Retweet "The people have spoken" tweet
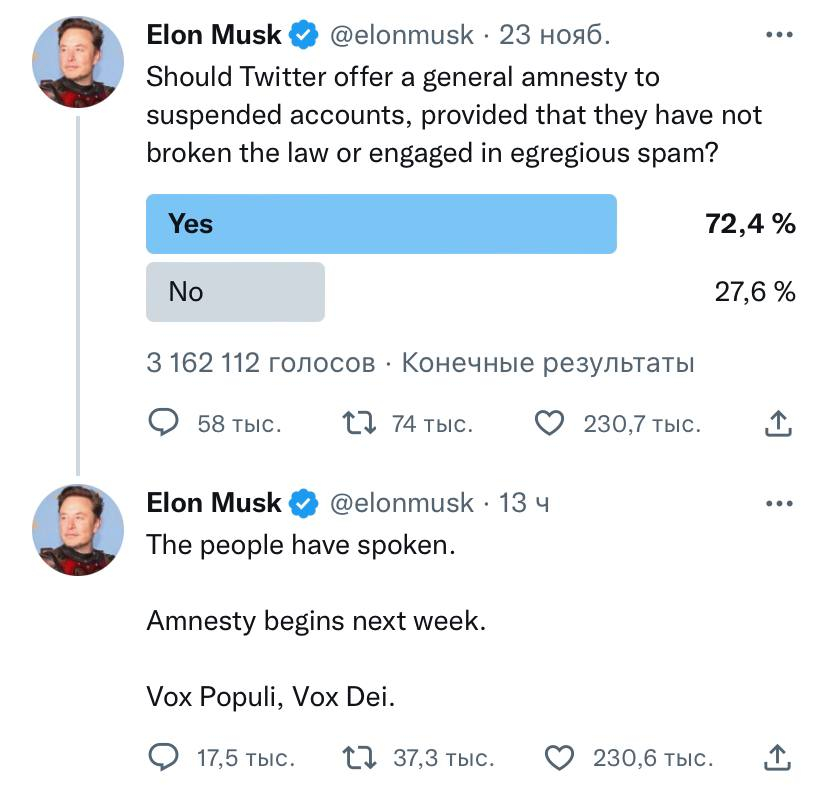828x792 pixels. 357,758
